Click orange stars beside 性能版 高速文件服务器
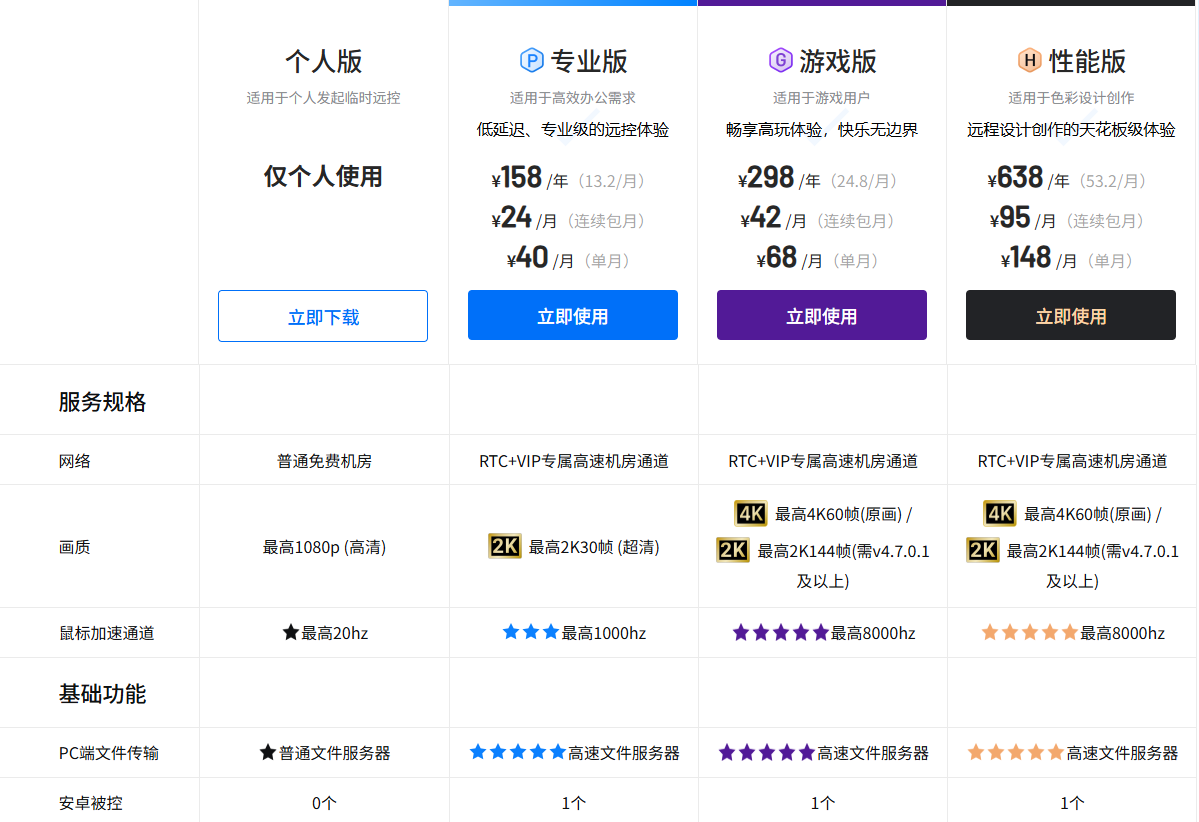This screenshot has width=1199, height=822. [x=1015, y=752]
